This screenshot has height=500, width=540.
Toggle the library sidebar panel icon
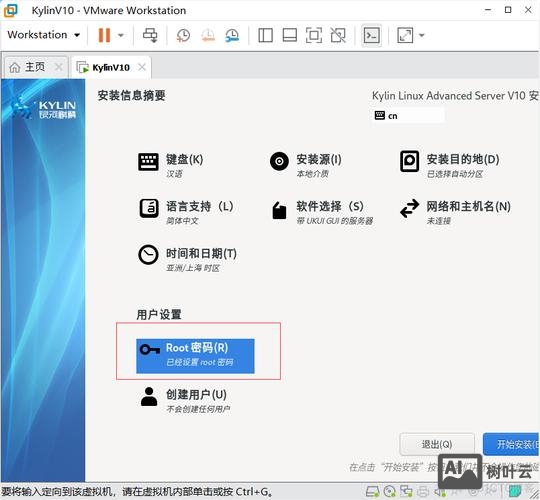[266, 35]
